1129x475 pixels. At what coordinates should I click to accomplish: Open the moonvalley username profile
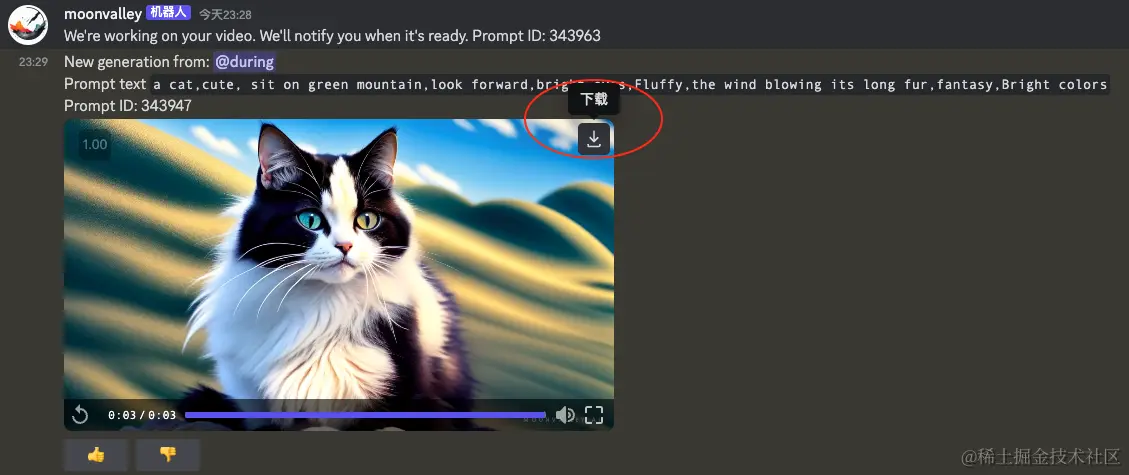103,14
